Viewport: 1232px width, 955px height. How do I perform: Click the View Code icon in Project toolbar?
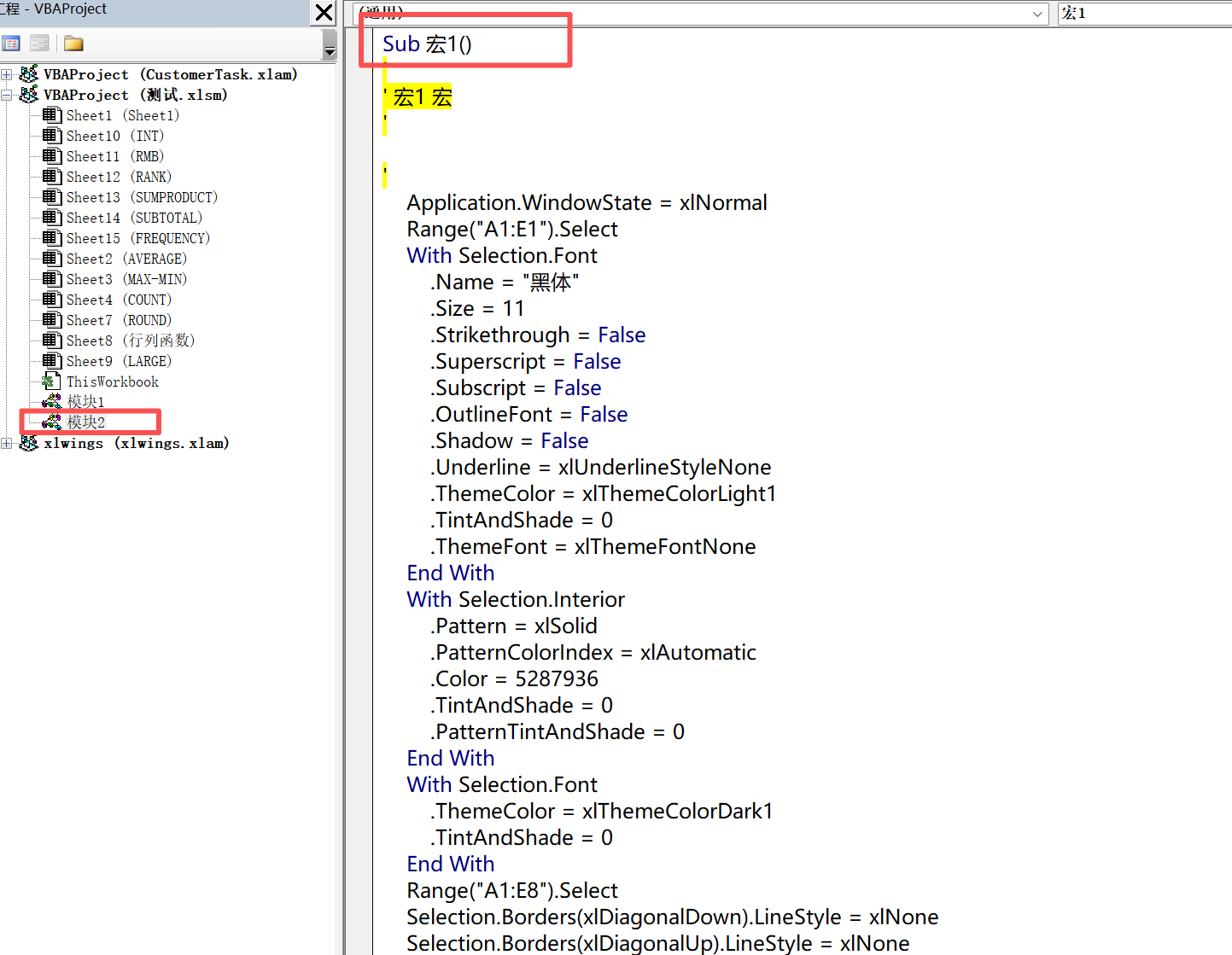coord(11,44)
